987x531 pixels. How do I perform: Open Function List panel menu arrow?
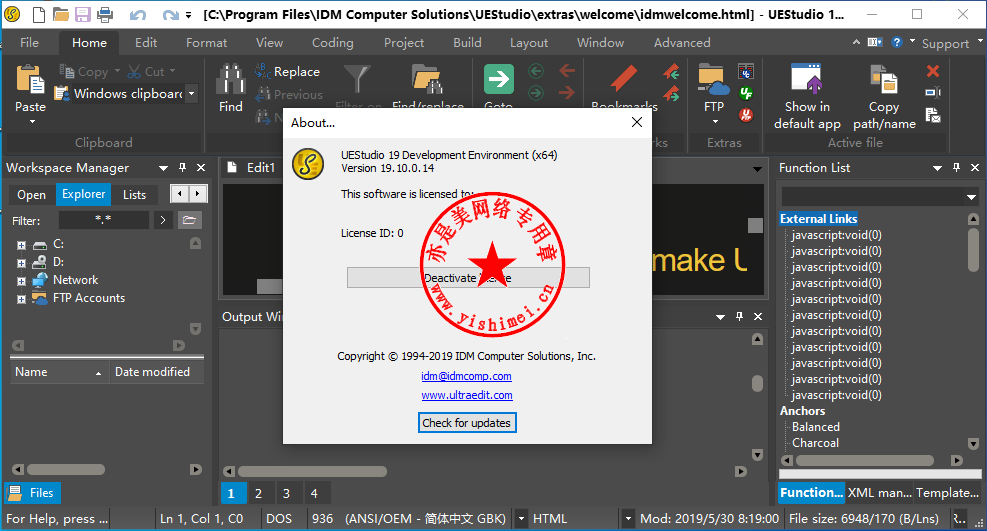pos(937,168)
